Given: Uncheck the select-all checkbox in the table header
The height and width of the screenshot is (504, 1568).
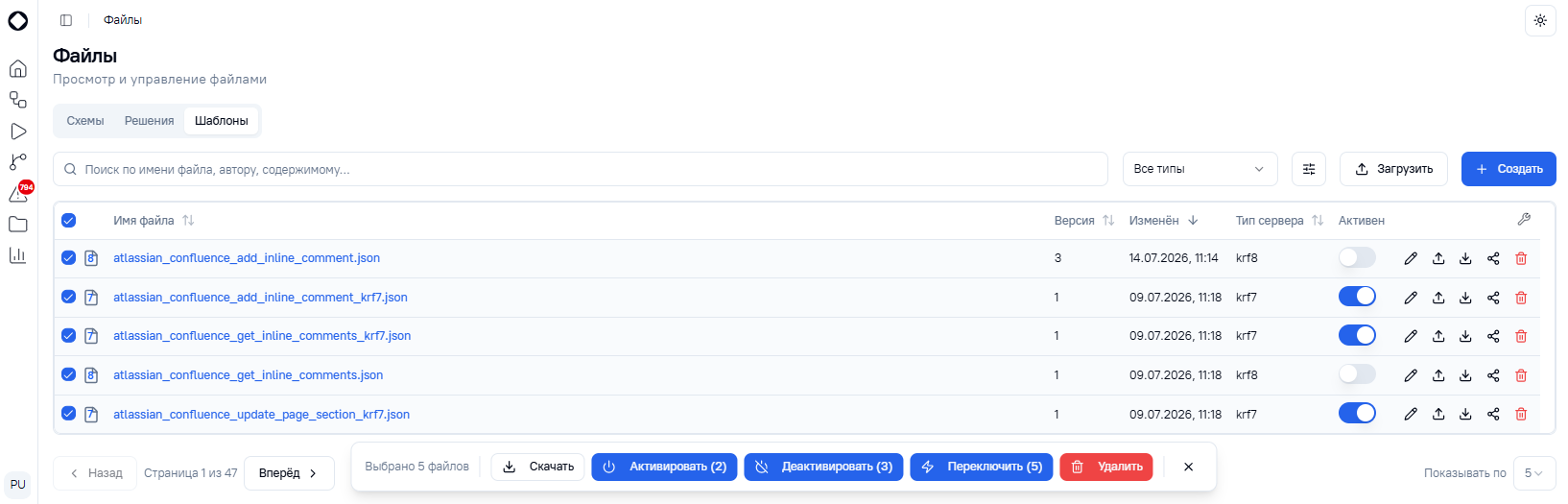Looking at the screenshot, I should 68,221.
